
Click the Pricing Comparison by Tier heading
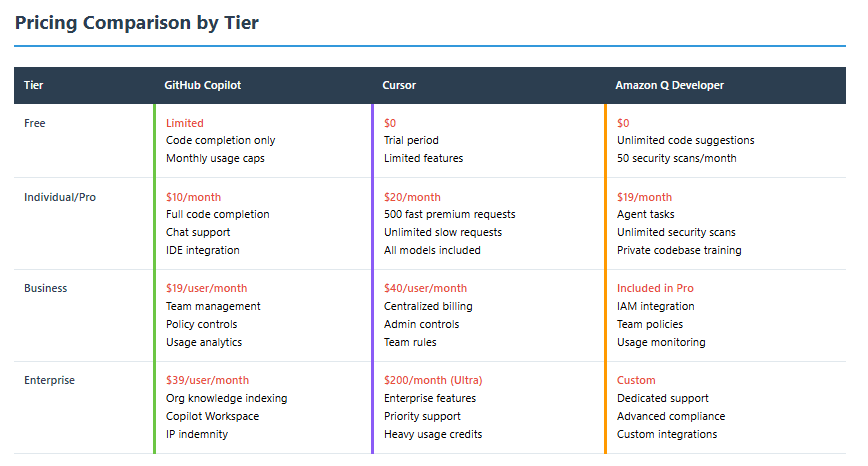[x=137, y=23]
